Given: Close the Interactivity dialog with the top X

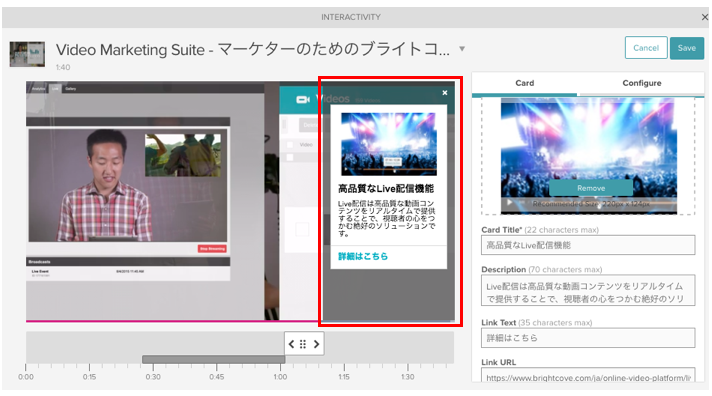Looking at the screenshot, I should [705, 17].
